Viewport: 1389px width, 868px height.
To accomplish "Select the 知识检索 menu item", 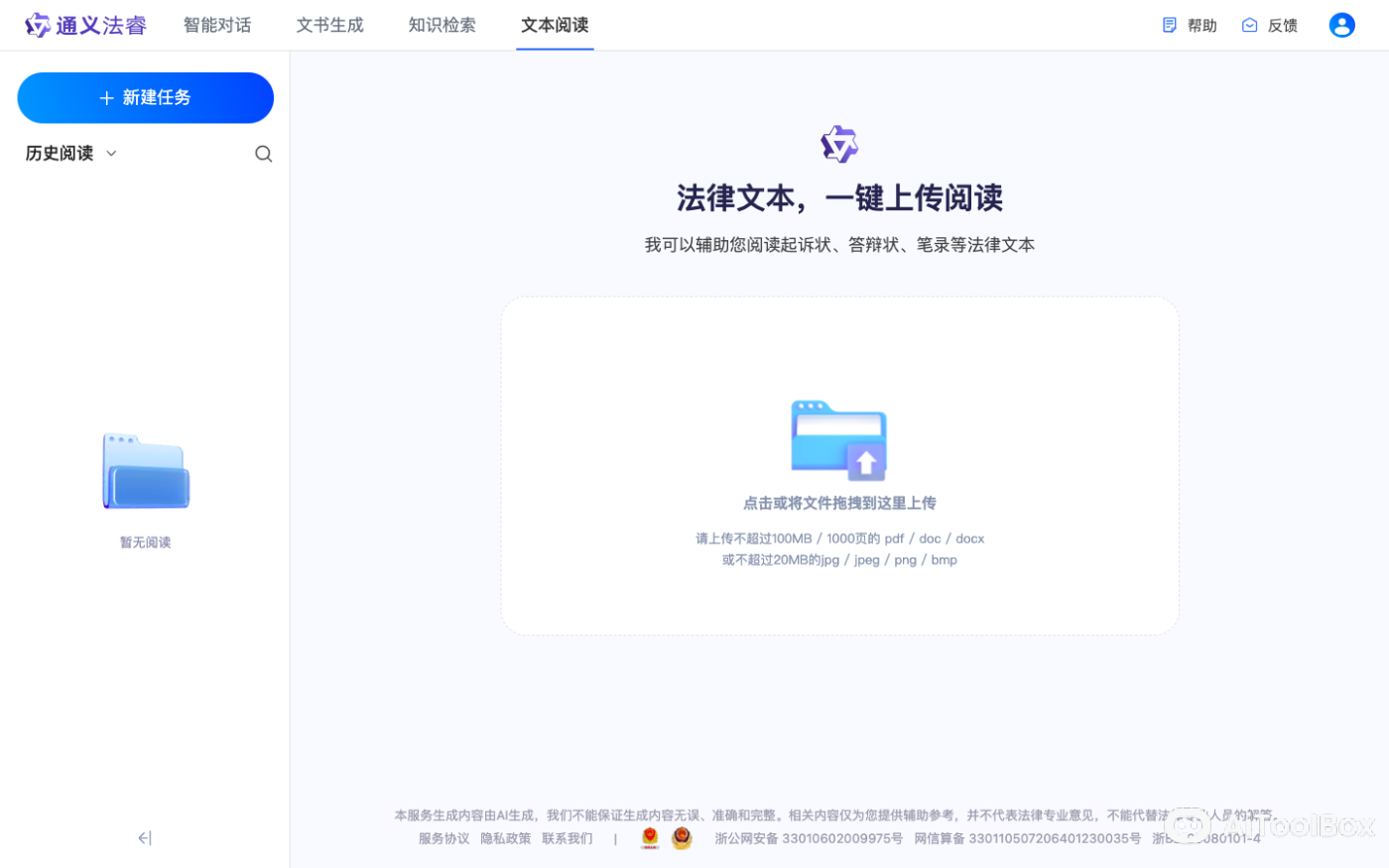I will 442,25.
